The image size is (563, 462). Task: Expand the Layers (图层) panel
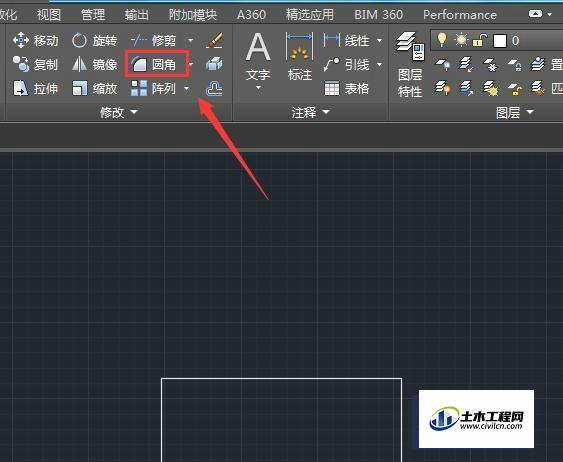(x=515, y=112)
